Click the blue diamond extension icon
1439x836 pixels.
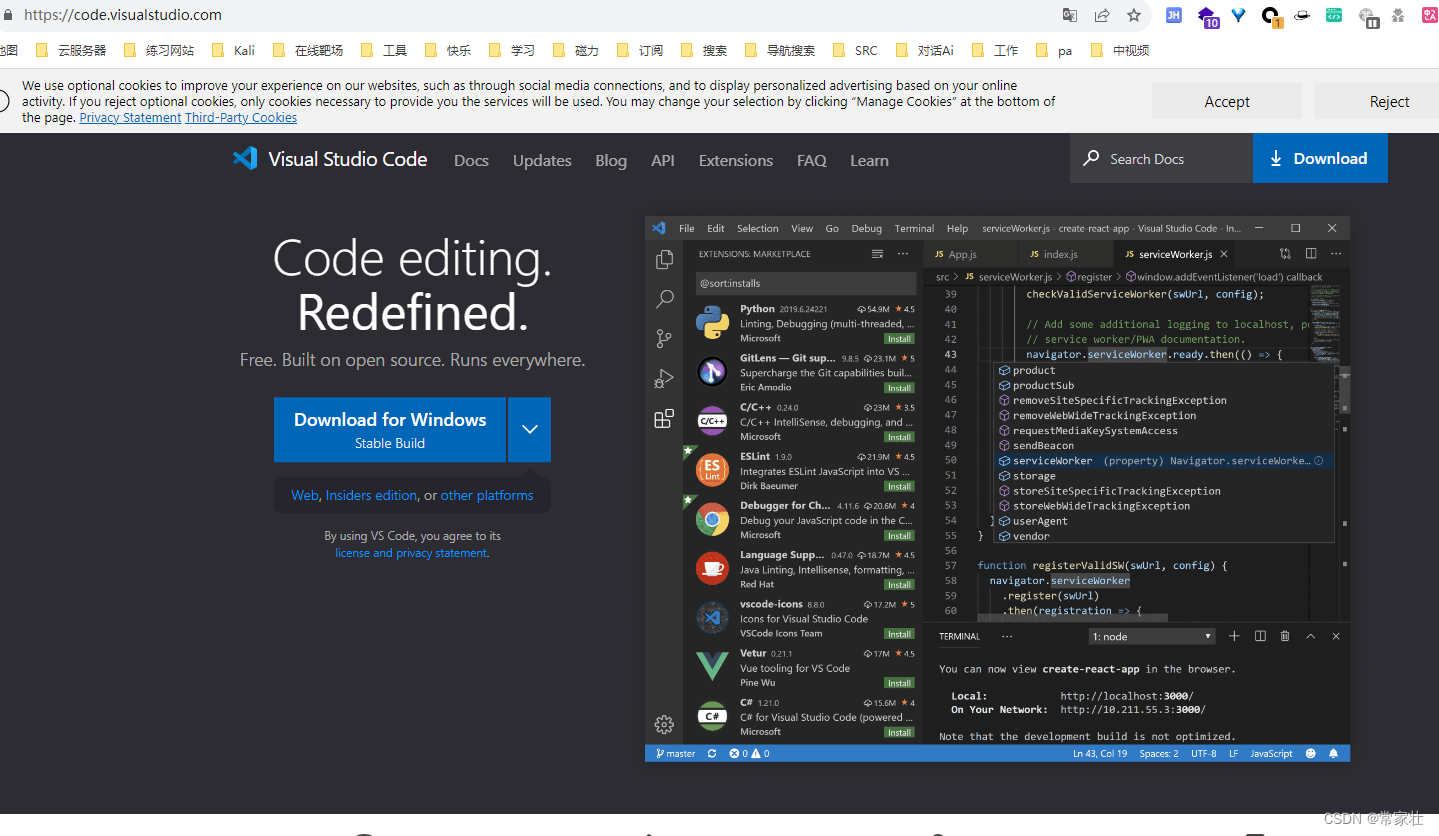coord(1239,15)
